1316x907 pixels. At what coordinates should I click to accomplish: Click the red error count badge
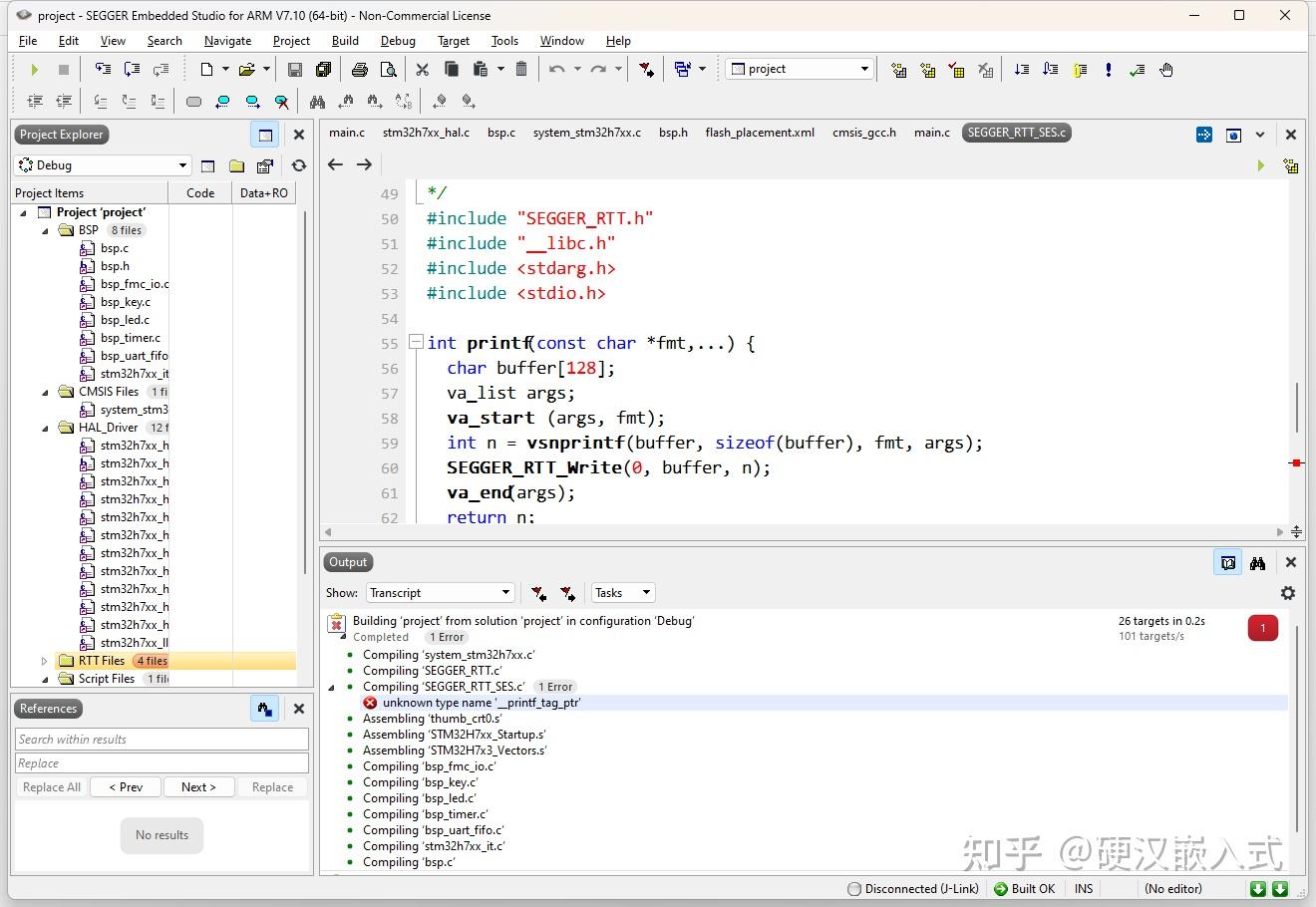pos(1262,628)
